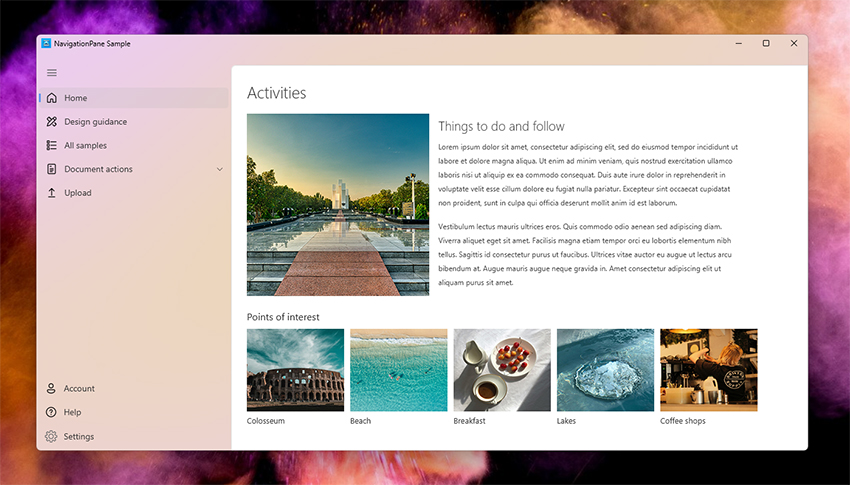The image size is (850, 485).
Task: Click the Home house icon
Action: [x=52, y=98]
